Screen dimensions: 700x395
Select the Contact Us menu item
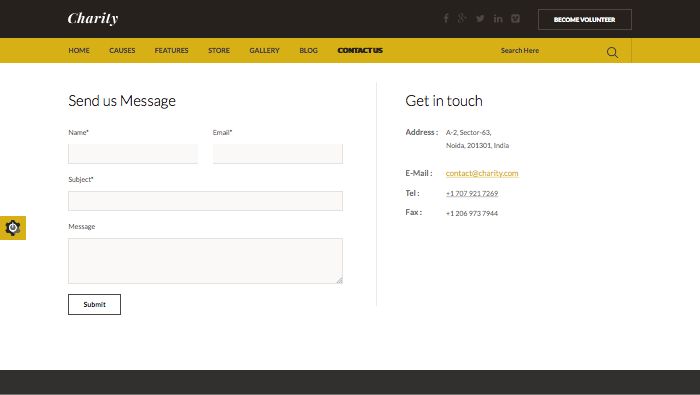coord(360,50)
